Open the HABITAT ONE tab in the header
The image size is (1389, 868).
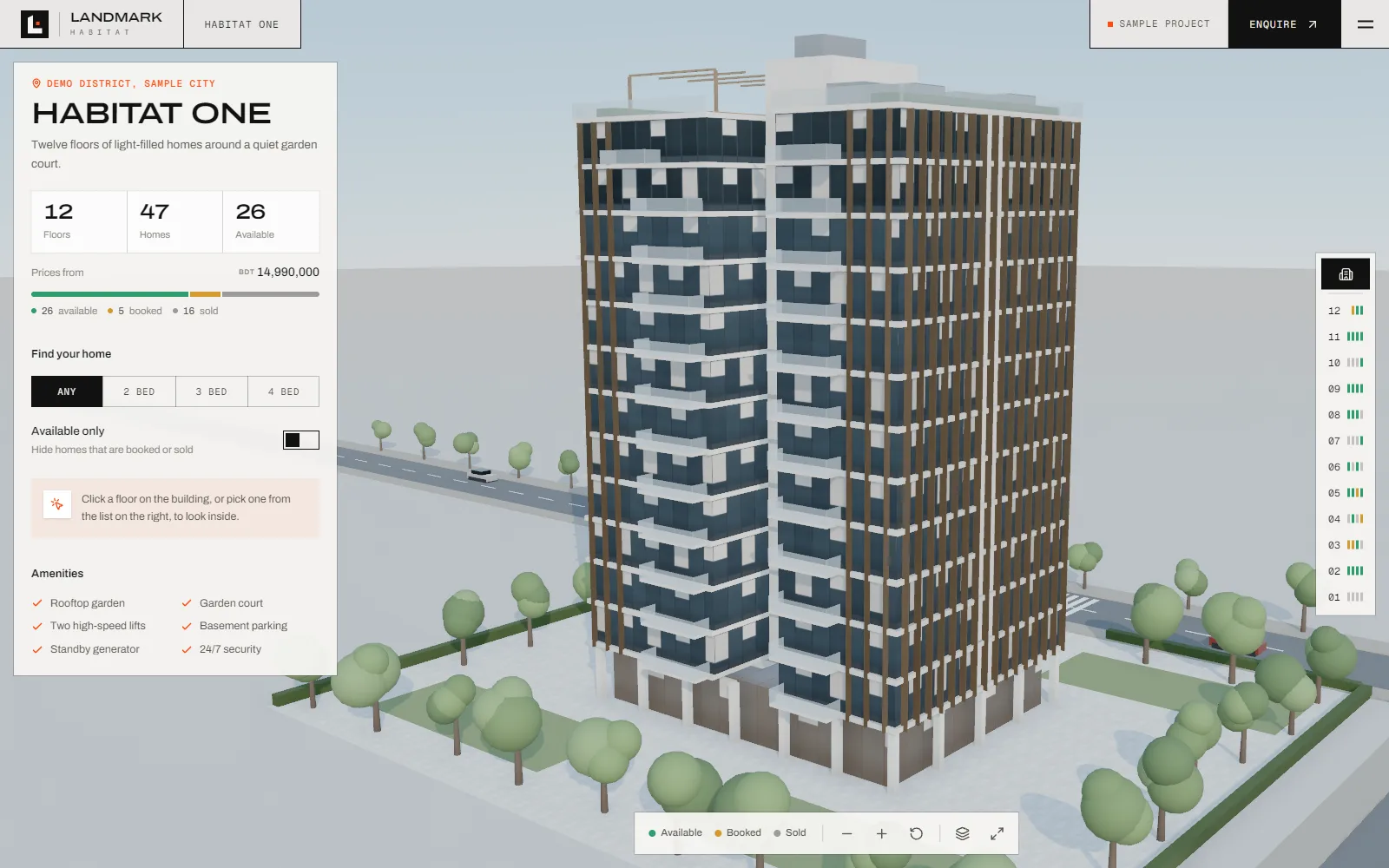pyautogui.click(x=242, y=24)
